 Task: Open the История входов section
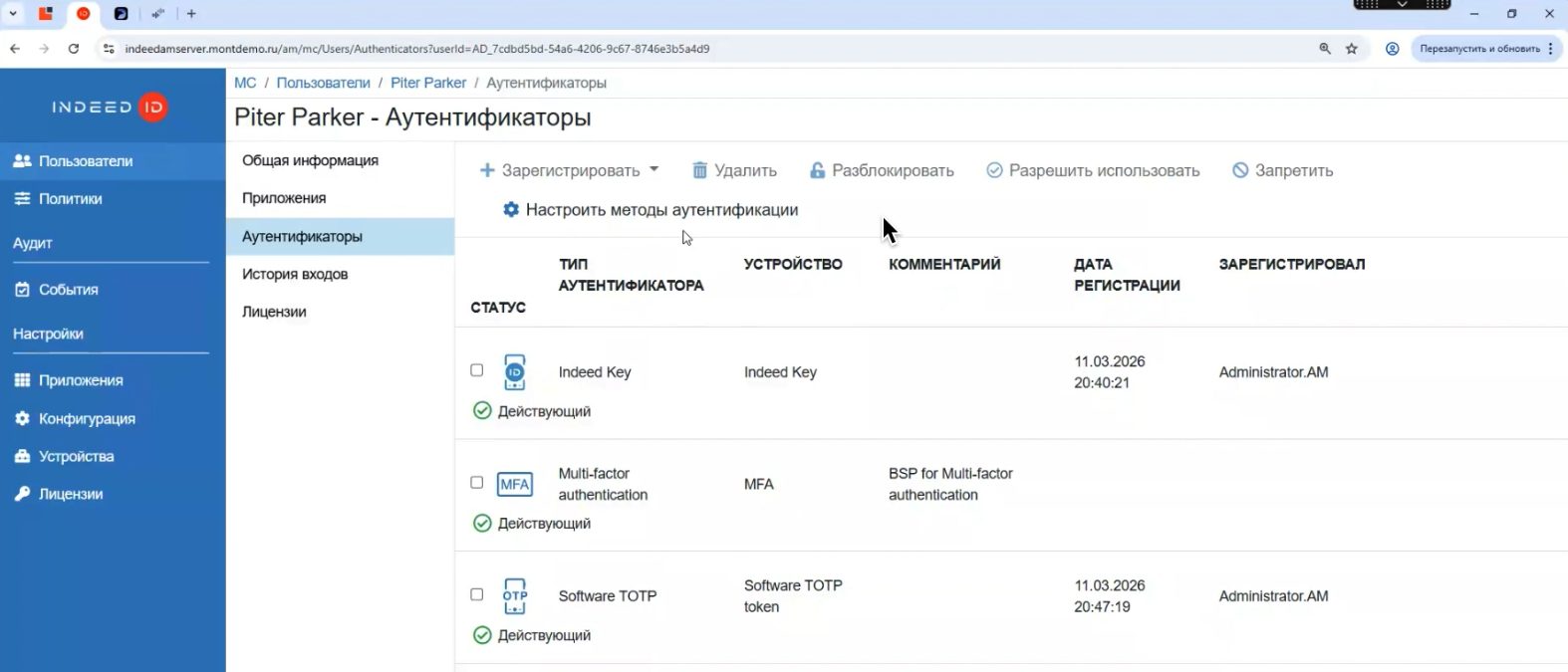click(295, 274)
